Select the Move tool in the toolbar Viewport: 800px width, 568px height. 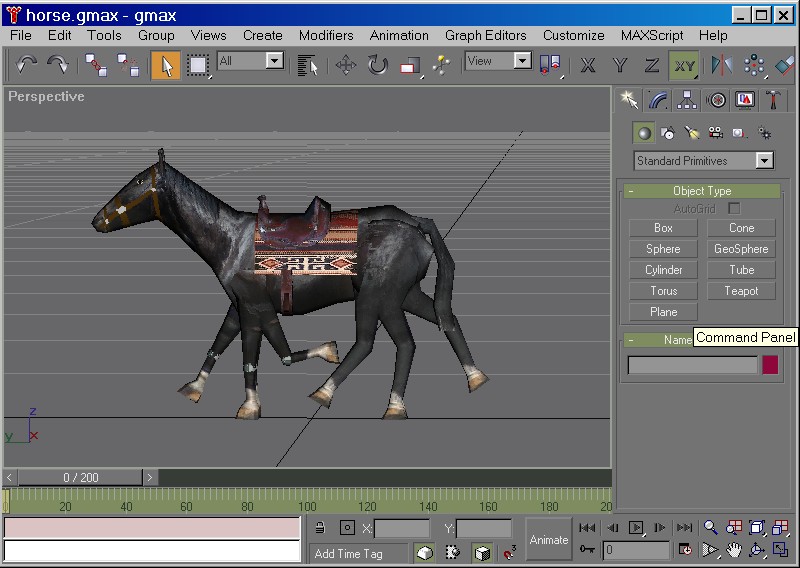[346, 65]
